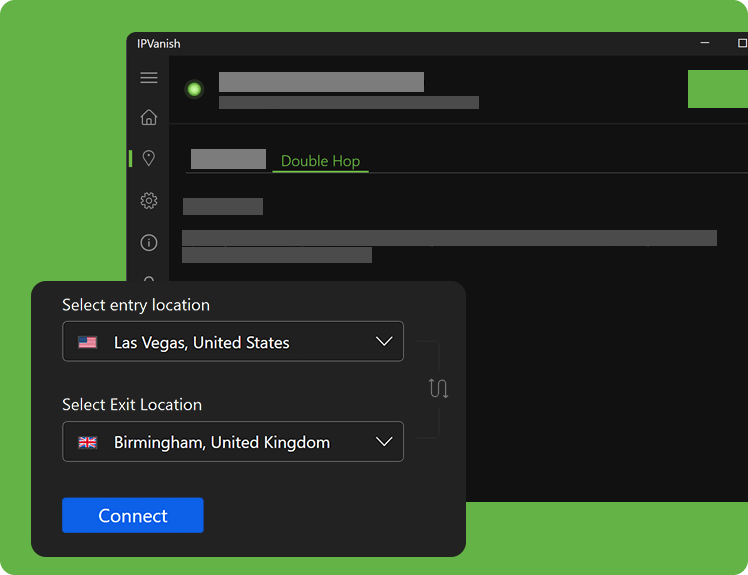Maximize the IPVanish window
The width and height of the screenshot is (748, 575).
click(x=741, y=44)
